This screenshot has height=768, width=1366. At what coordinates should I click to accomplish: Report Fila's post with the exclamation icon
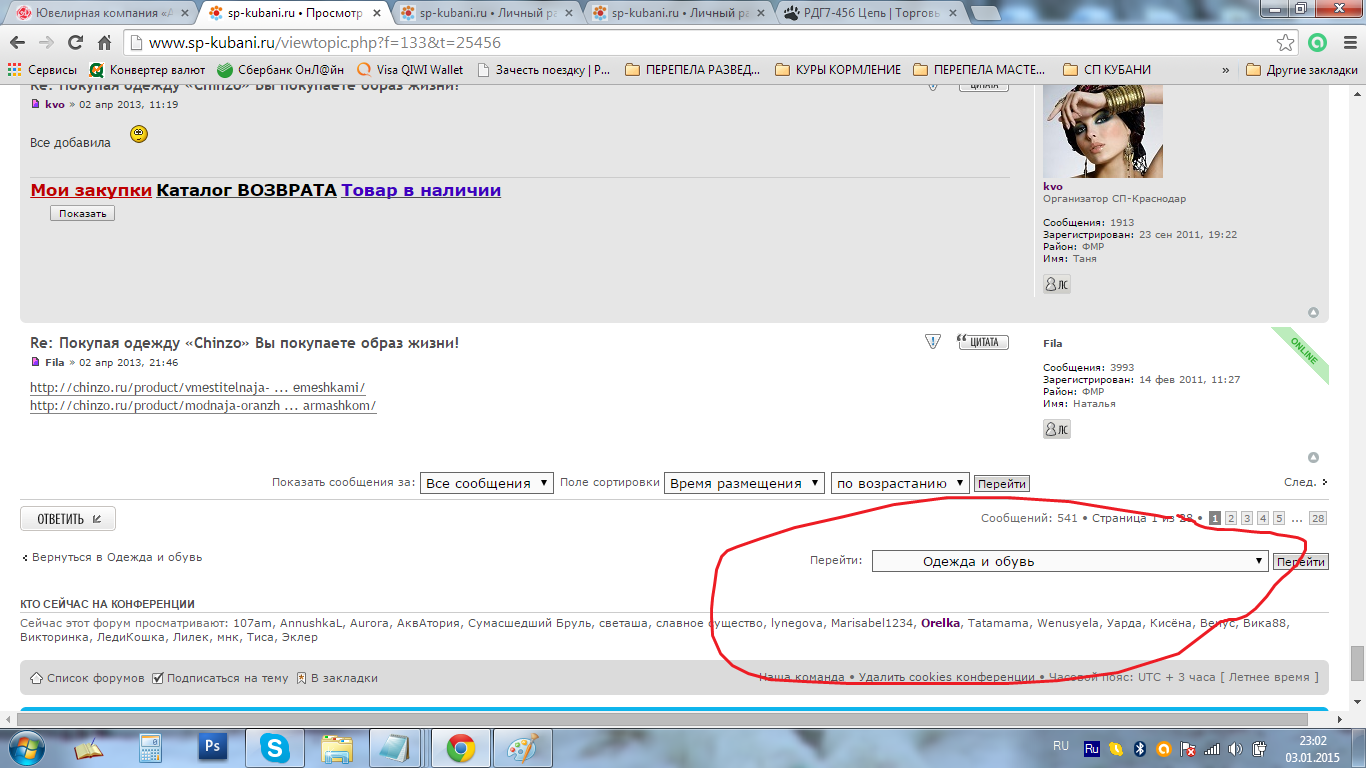[933, 342]
